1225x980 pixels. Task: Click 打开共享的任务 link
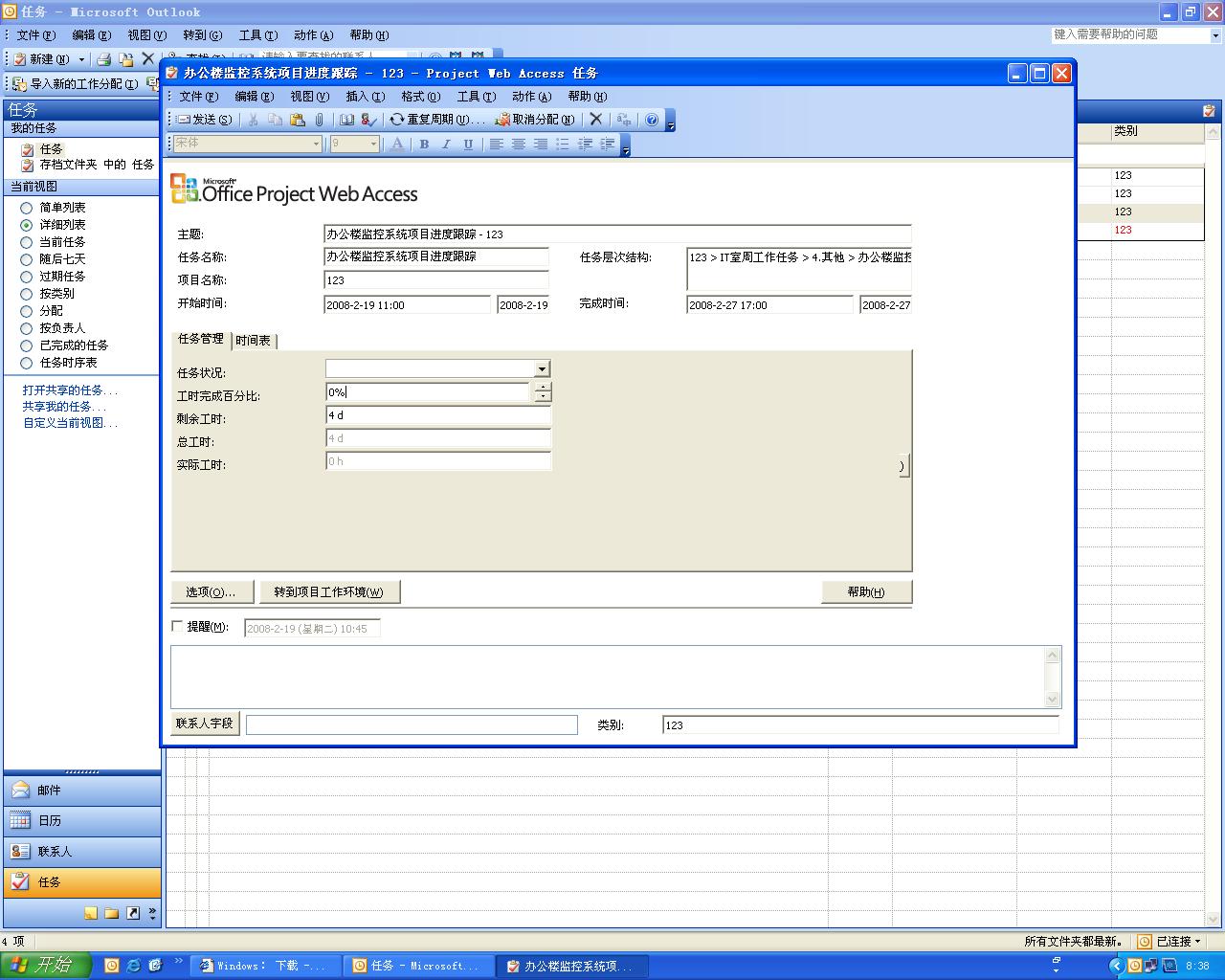pos(70,390)
